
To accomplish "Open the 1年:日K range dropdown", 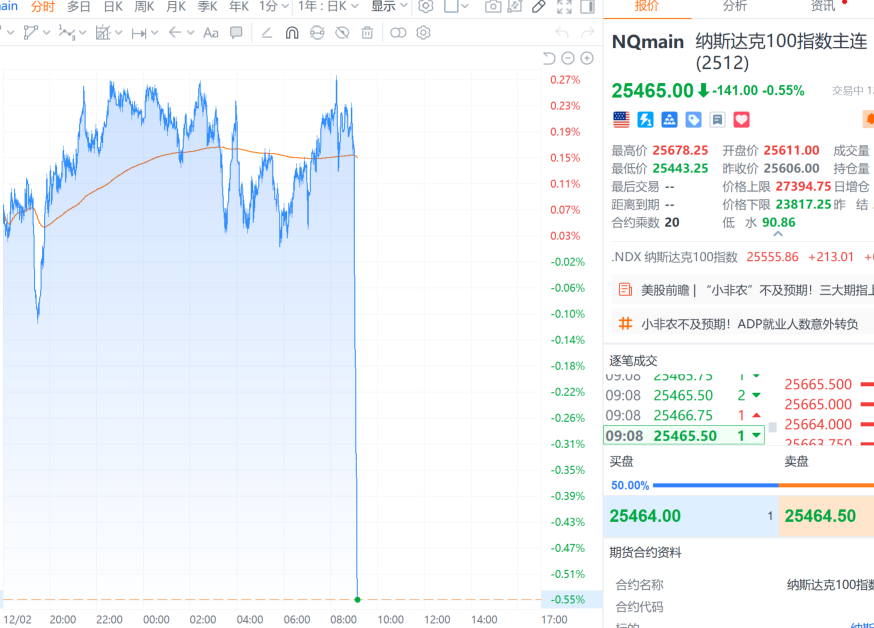I will (x=328, y=7).
